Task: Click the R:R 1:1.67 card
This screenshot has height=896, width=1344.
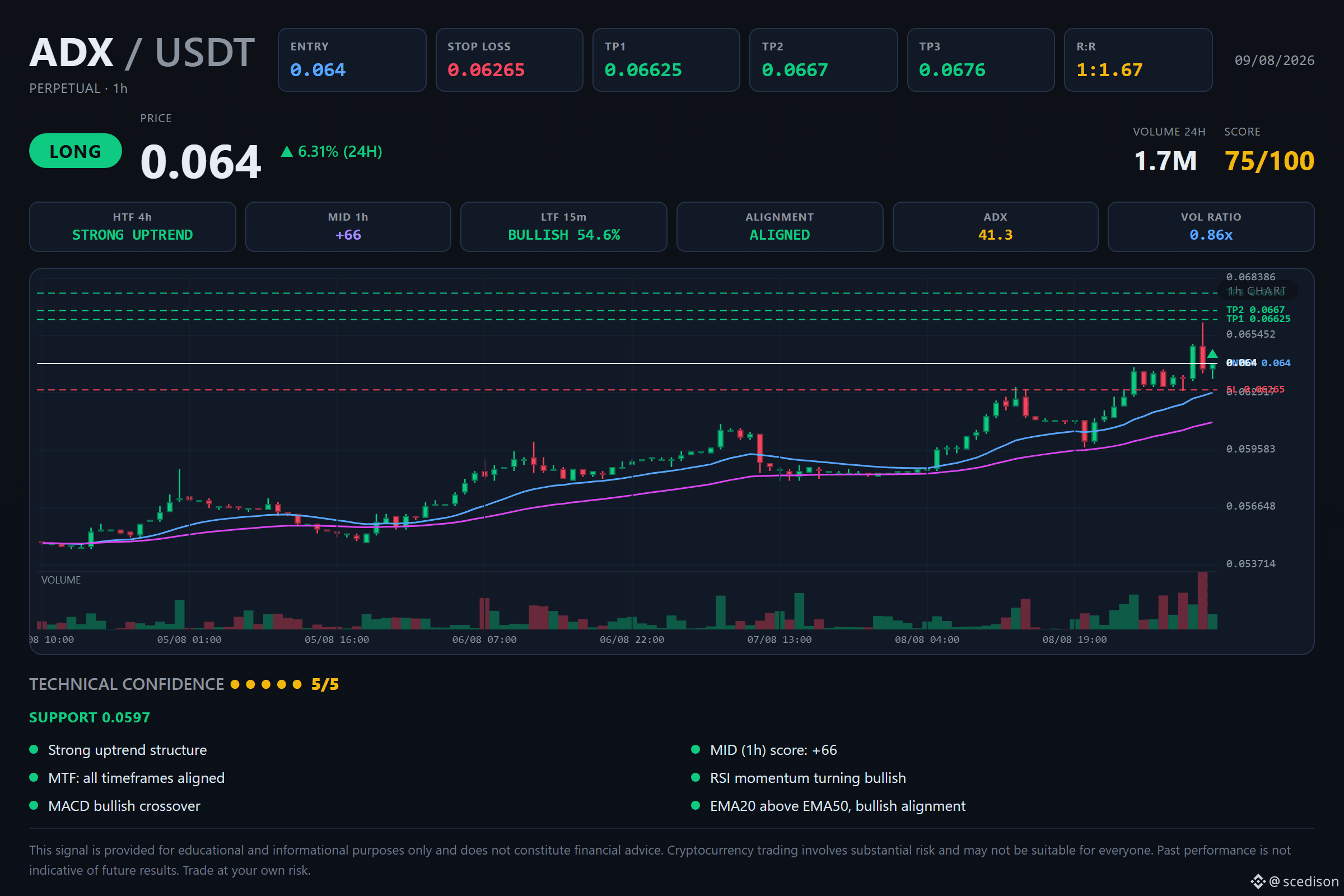Action: [1138, 60]
